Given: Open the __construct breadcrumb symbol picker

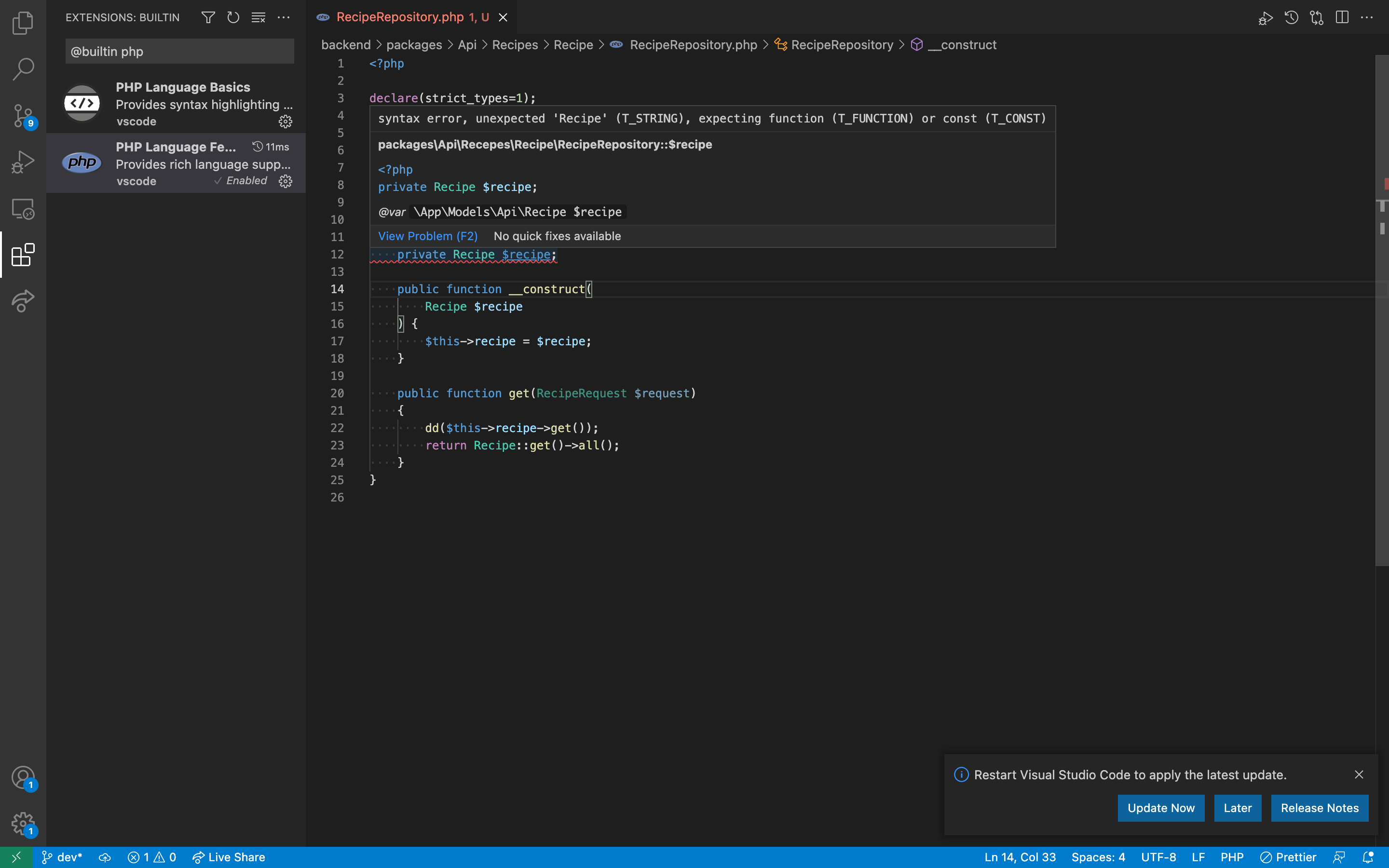Looking at the screenshot, I should pos(962,45).
